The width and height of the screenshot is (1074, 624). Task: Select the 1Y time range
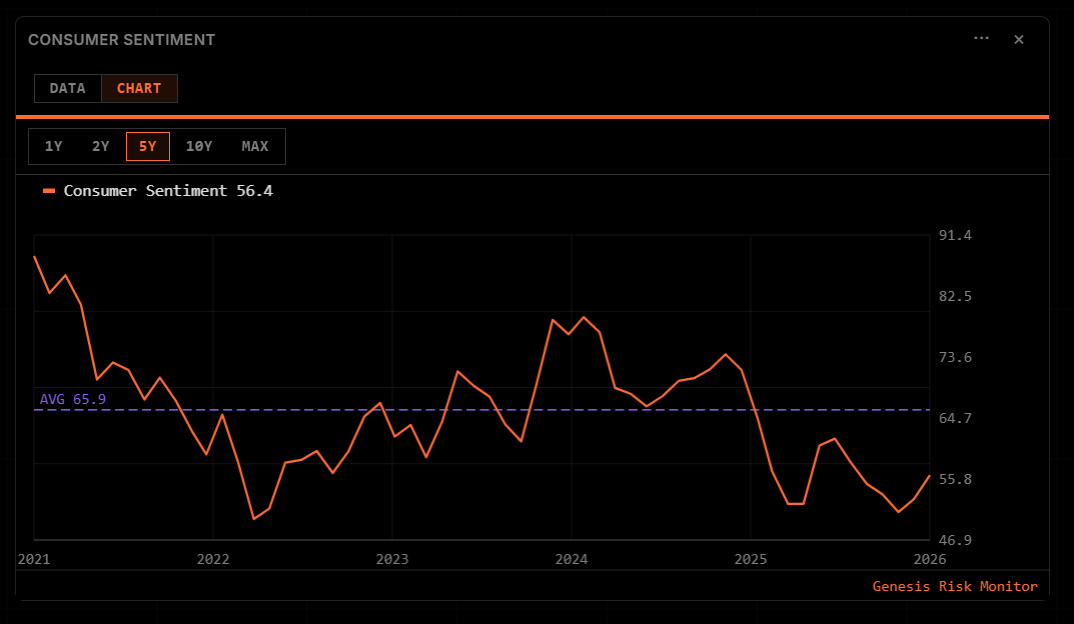(54, 146)
